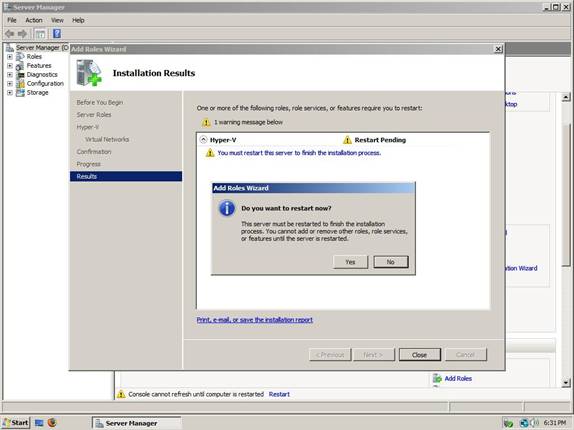Expand the Features tree node
Image resolution: width=574 pixels, height=430 pixels.
[10, 66]
